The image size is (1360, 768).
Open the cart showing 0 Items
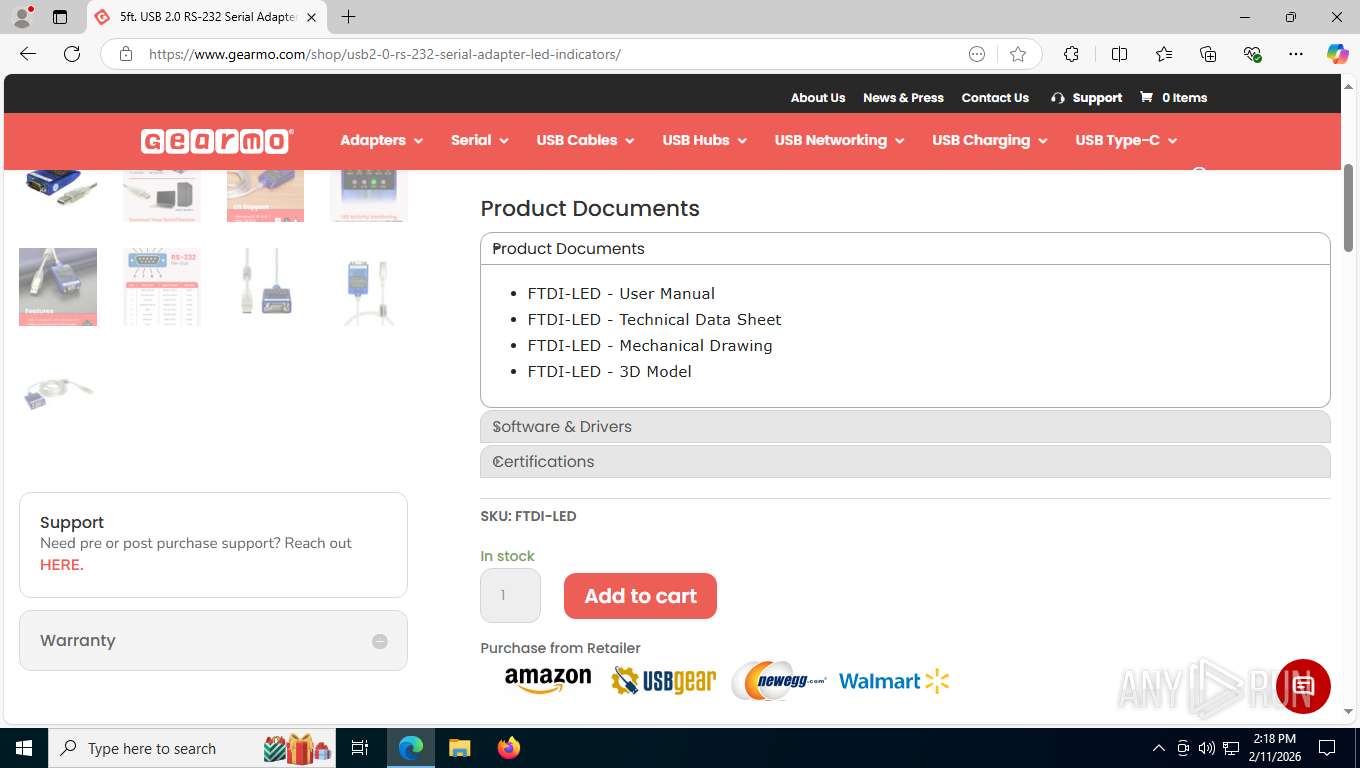[1173, 97]
